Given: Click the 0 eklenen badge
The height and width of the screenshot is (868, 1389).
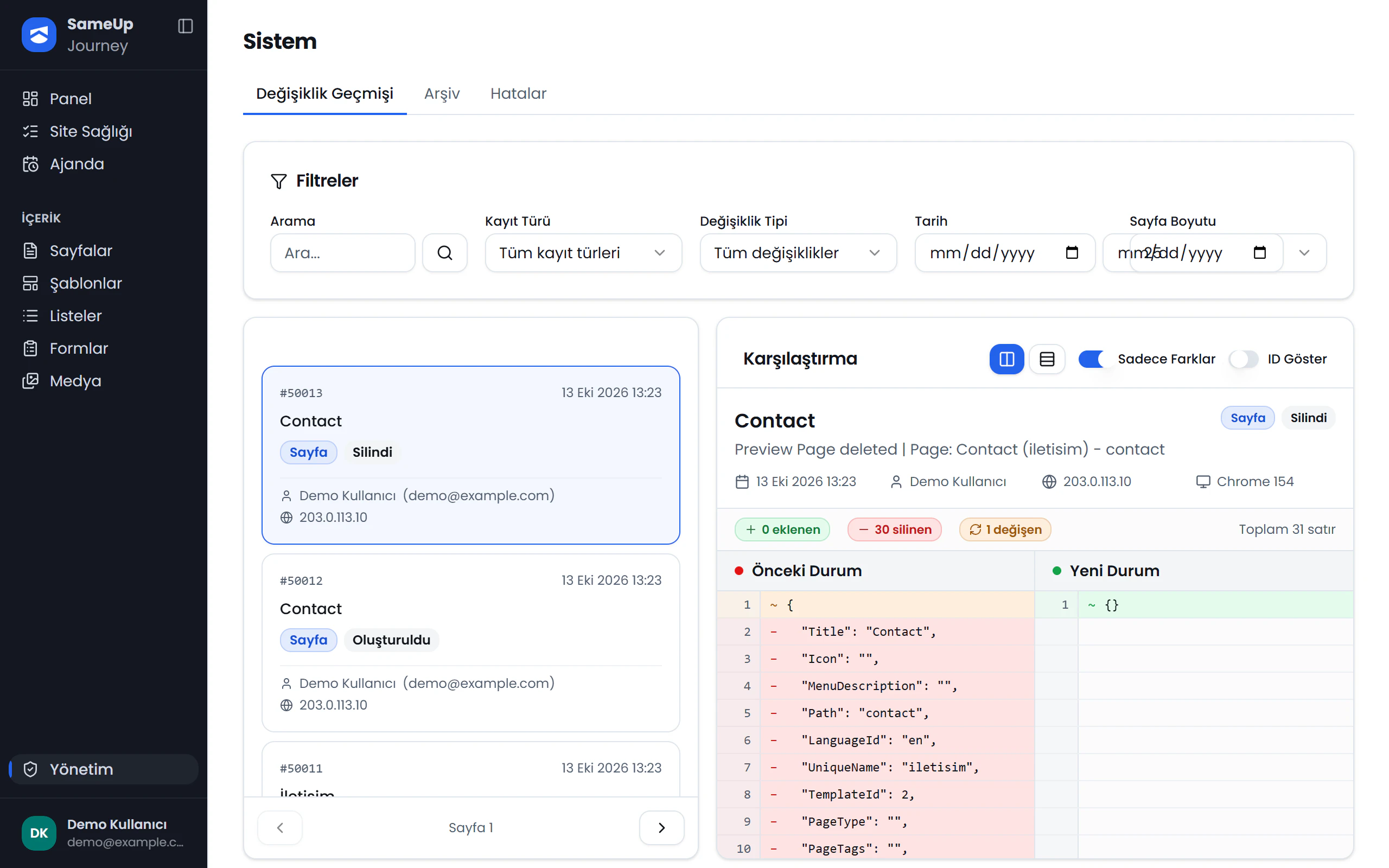Looking at the screenshot, I should [x=782, y=529].
